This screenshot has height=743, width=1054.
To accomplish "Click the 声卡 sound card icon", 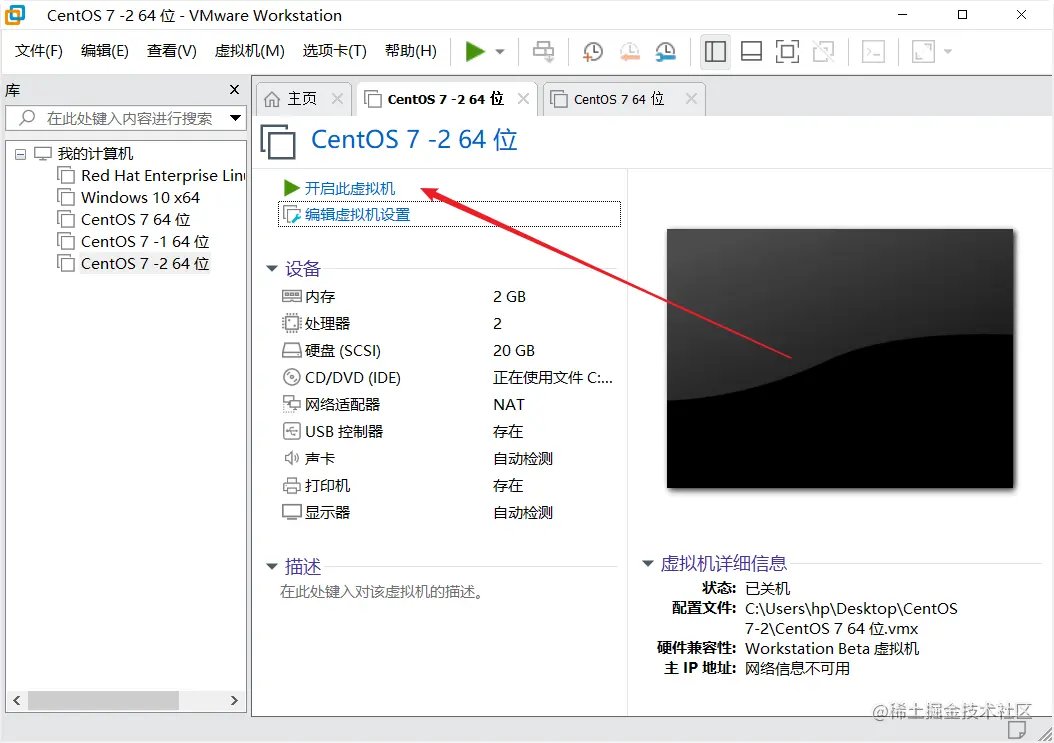I will (291, 458).
